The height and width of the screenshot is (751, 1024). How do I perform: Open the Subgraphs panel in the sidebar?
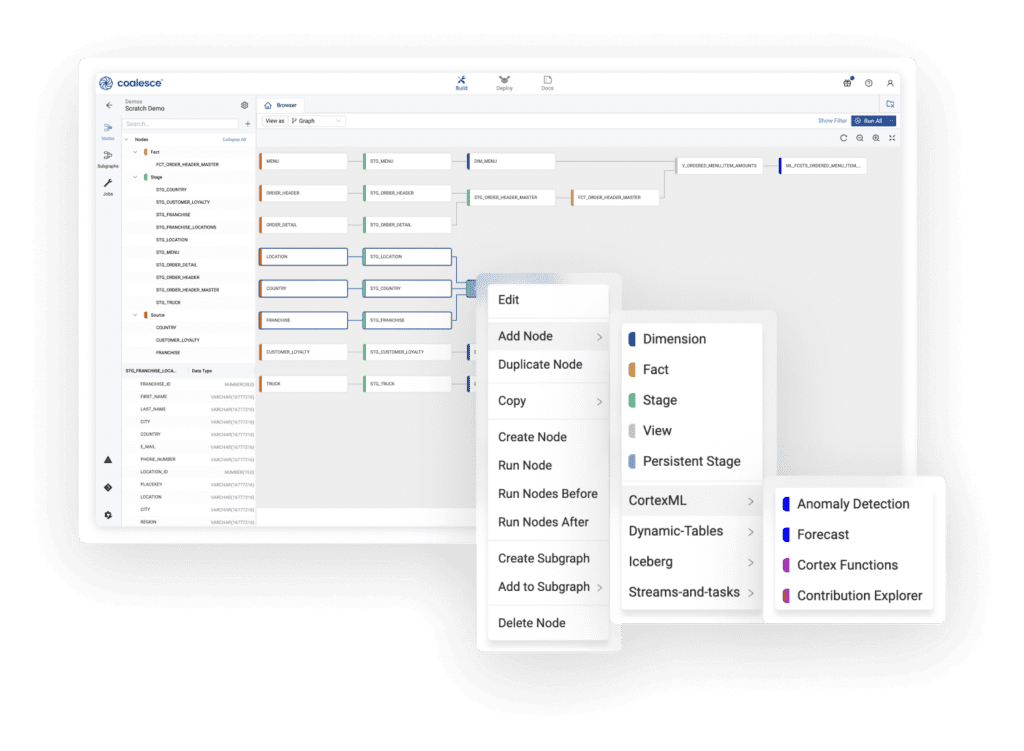(107, 157)
